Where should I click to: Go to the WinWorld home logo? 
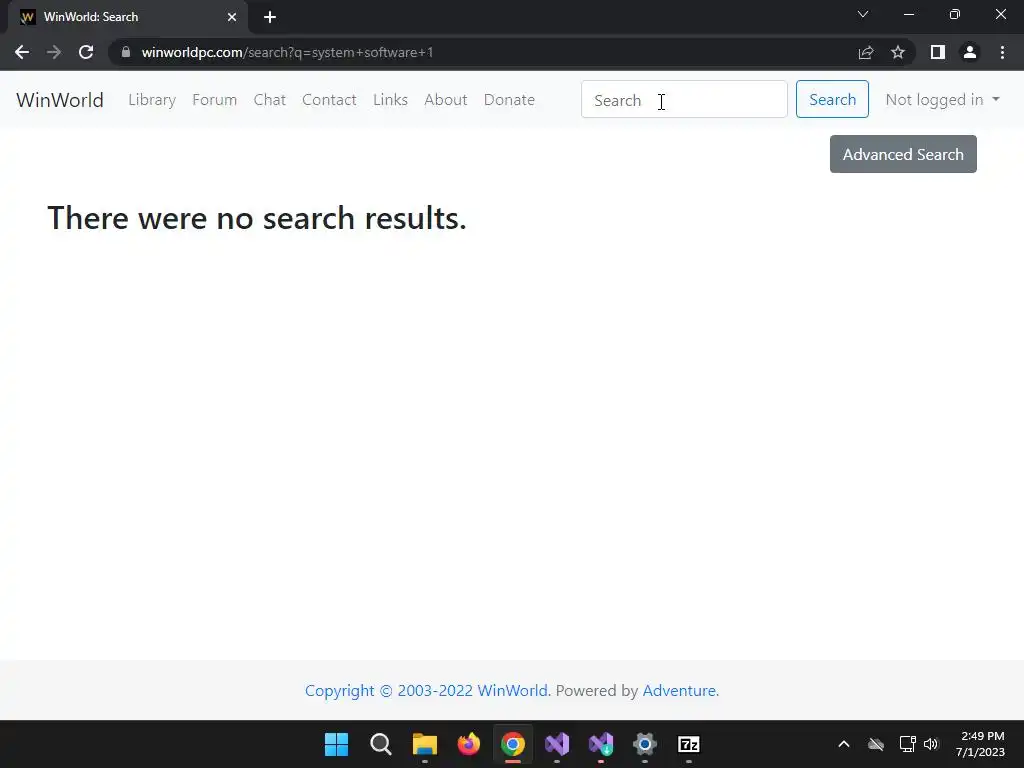coord(60,100)
